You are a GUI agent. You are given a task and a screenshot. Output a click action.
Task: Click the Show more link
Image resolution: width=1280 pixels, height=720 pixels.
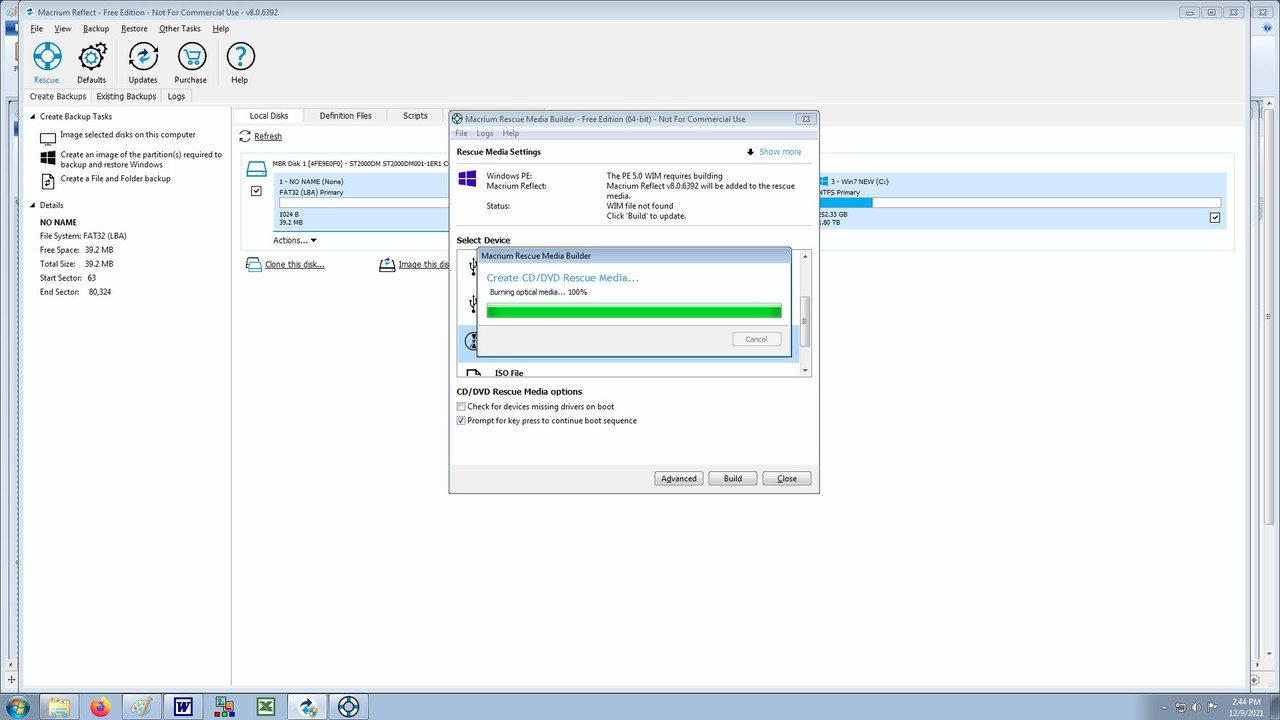(780, 152)
